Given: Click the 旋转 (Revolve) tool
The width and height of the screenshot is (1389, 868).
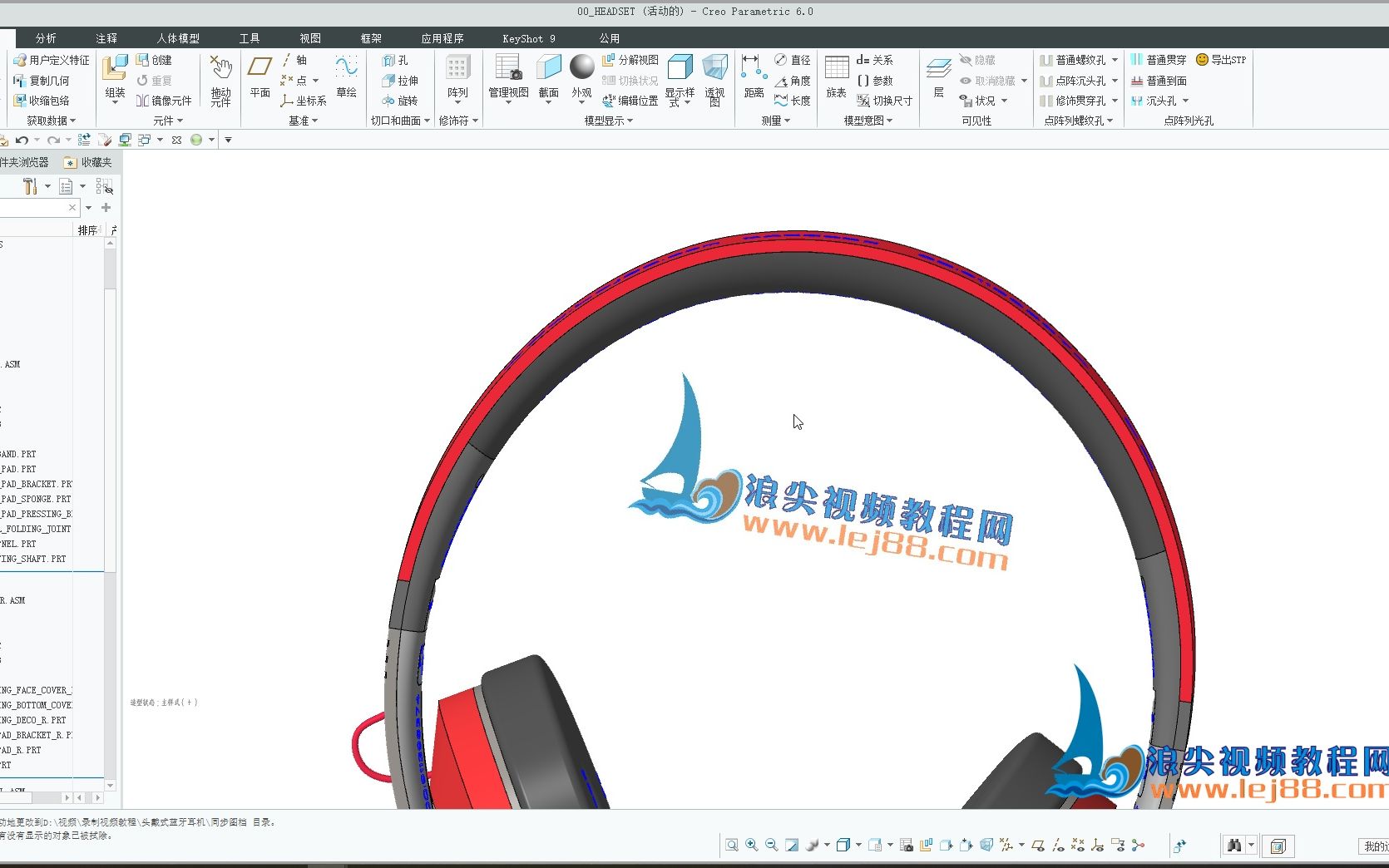Looking at the screenshot, I should [399, 101].
